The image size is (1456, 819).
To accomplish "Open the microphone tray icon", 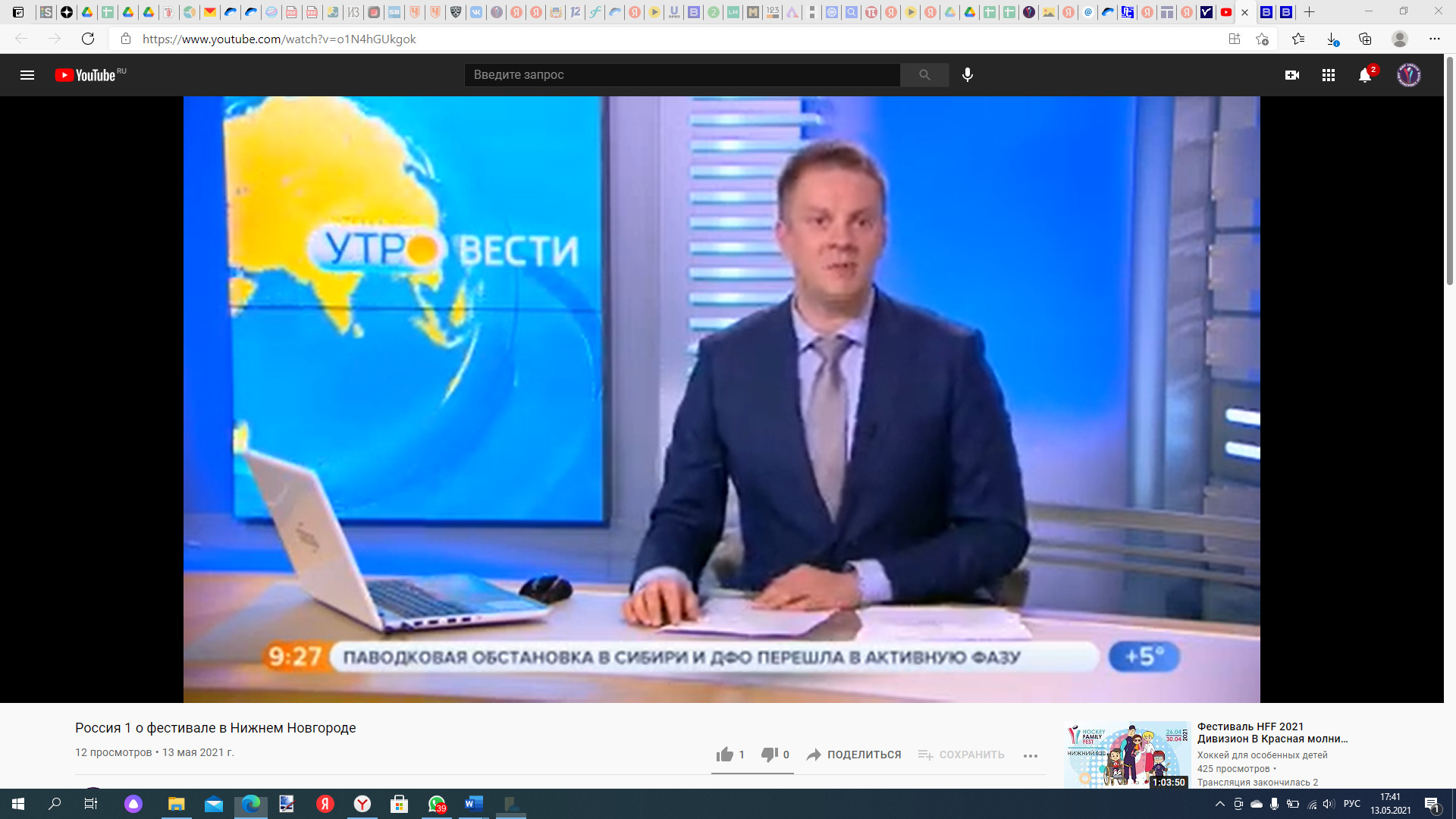I will click(1275, 804).
